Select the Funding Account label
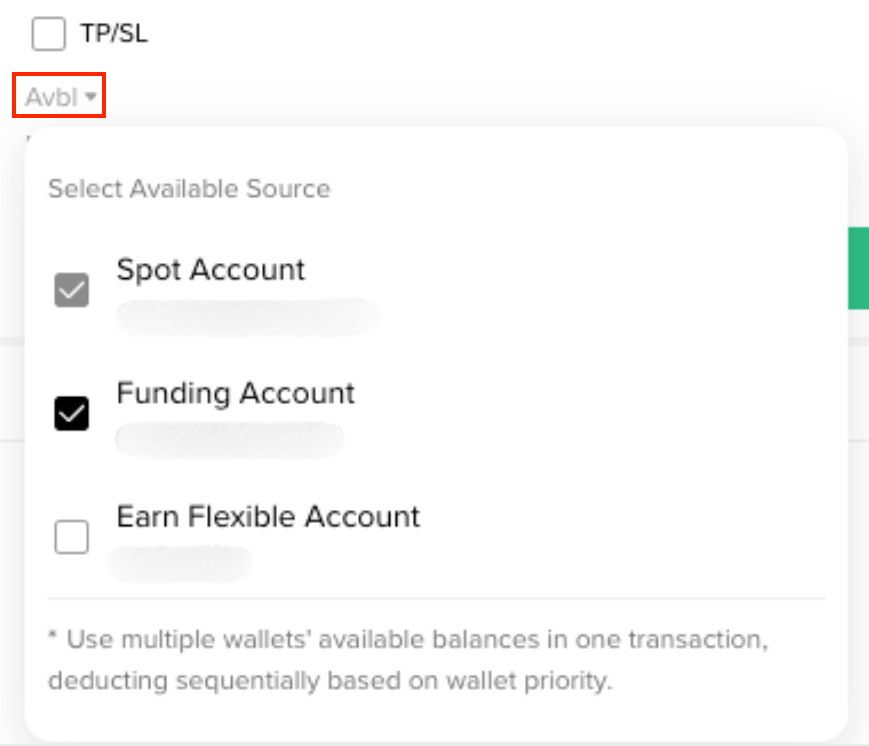The width and height of the screenshot is (869, 746). (236, 394)
